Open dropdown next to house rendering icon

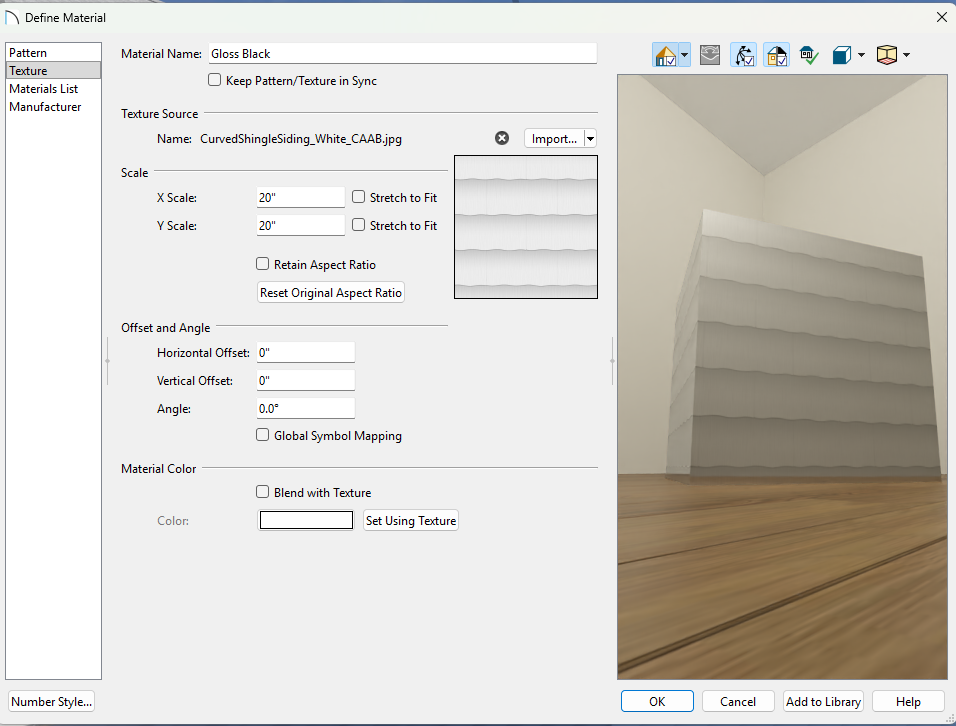684,55
